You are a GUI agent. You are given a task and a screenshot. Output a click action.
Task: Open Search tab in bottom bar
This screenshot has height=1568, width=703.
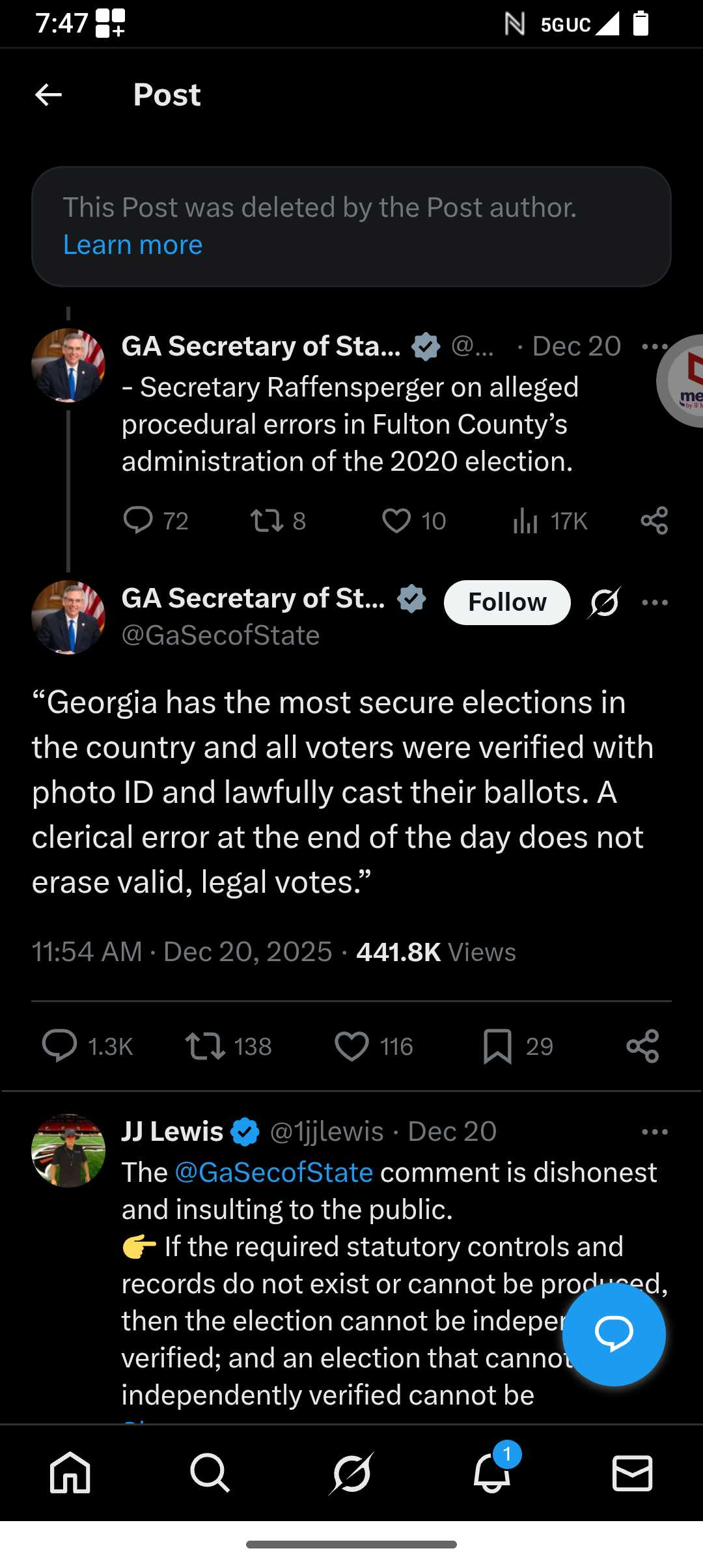[210, 1472]
